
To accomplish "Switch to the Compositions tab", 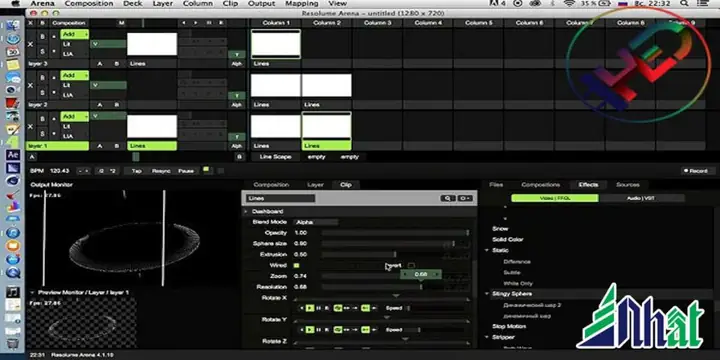I will 540,185.
